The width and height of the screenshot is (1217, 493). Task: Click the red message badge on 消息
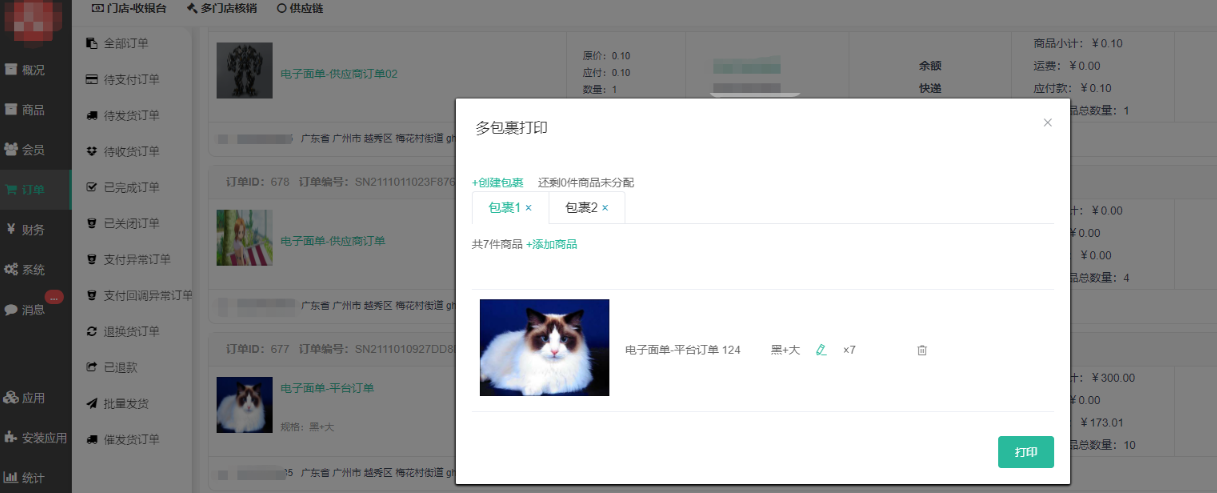click(x=54, y=296)
